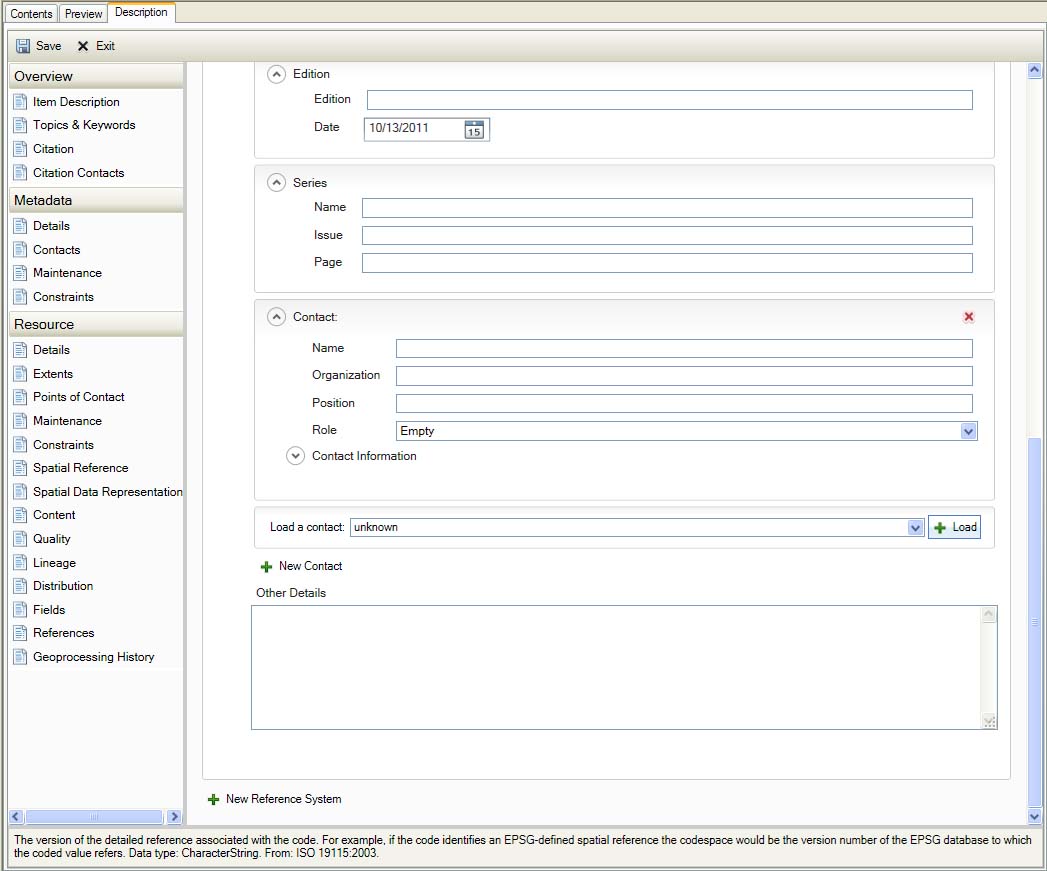
Task: Remove contact with red X icon
Action: pyautogui.click(x=968, y=317)
